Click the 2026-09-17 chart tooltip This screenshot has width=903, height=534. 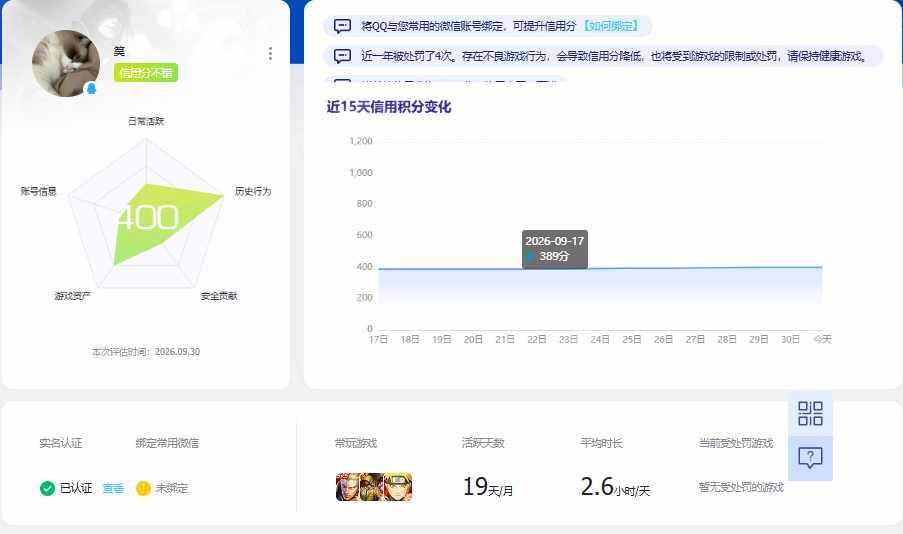(555, 249)
